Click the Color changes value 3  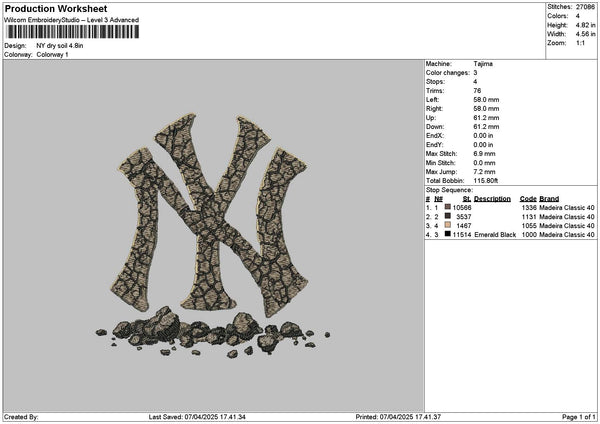[475, 73]
